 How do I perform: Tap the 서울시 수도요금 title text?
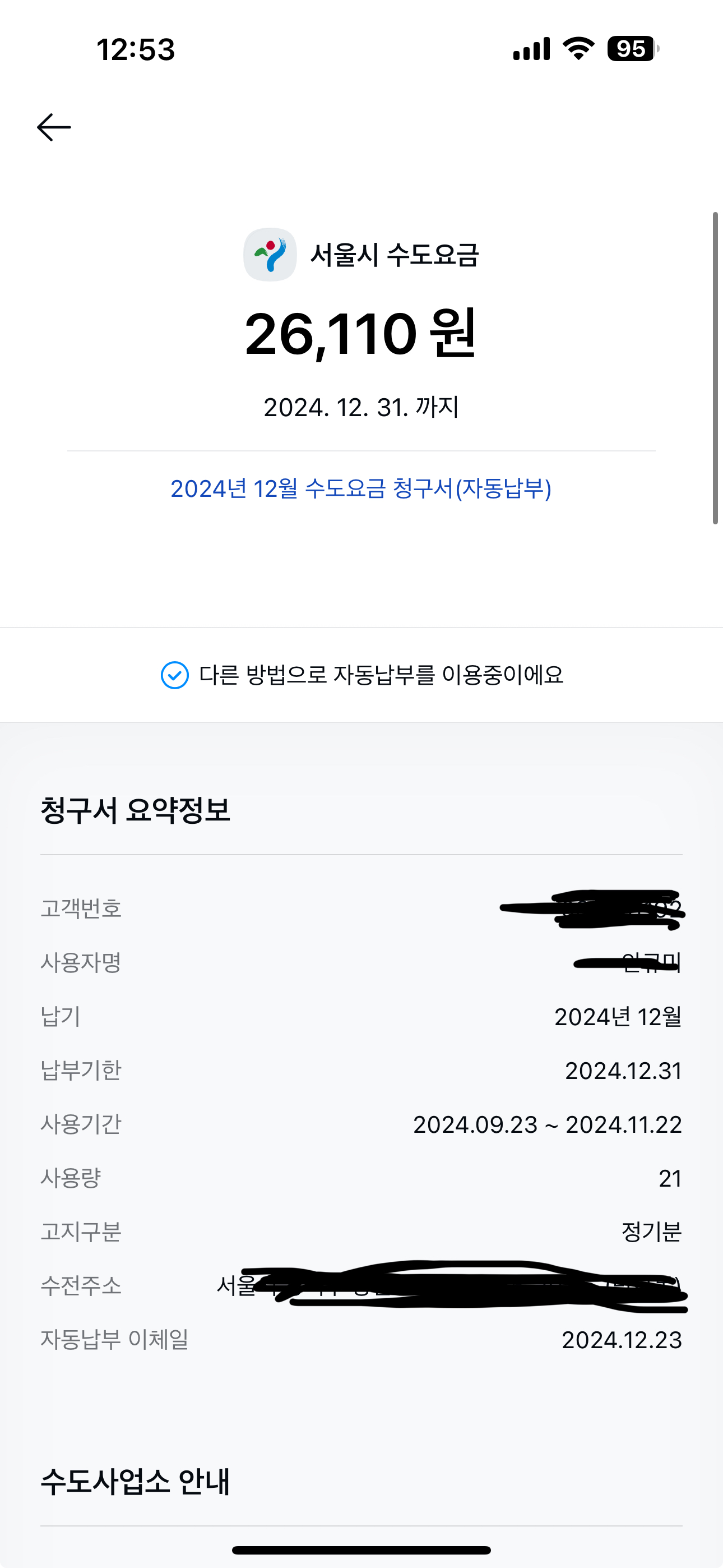tap(395, 255)
